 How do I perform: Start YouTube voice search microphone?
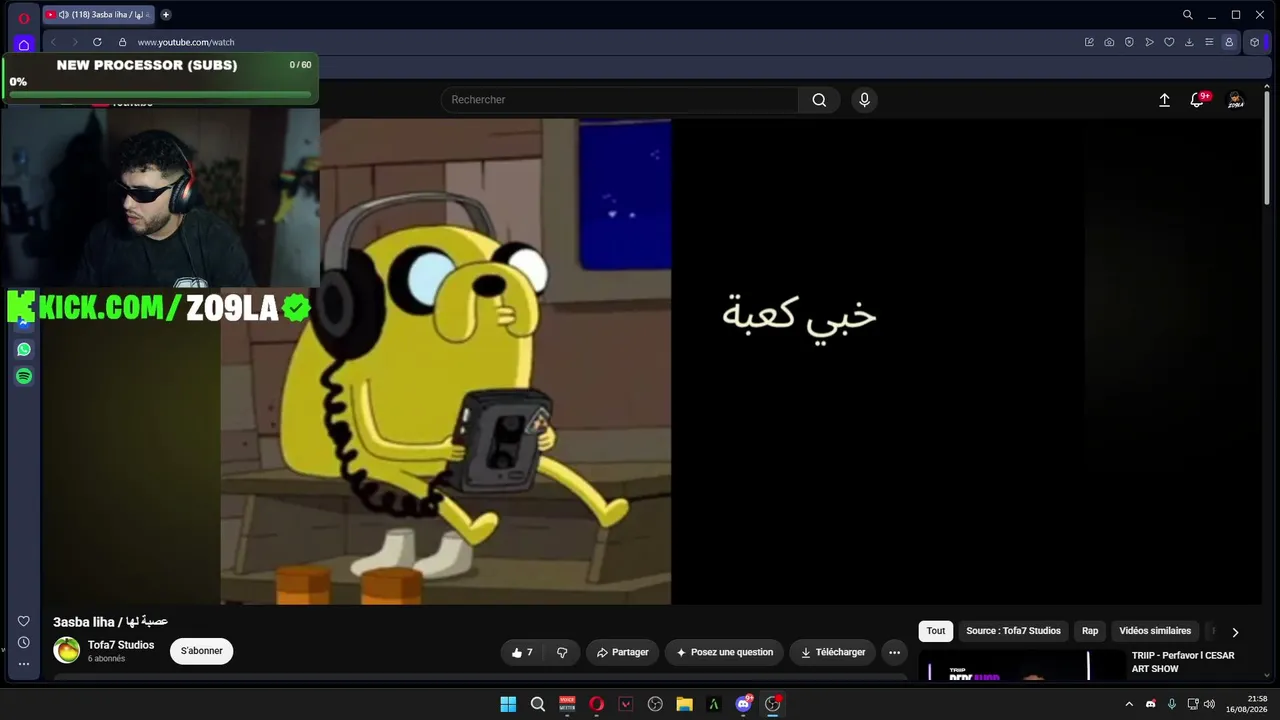coord(865,100)
